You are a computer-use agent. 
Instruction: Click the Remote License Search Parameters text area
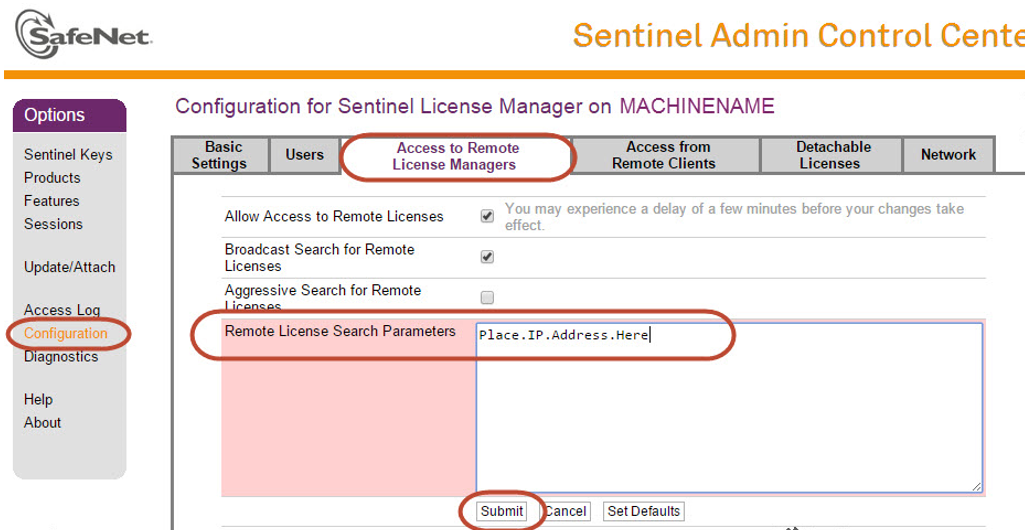pyautogui.click(x=729, y=407)
